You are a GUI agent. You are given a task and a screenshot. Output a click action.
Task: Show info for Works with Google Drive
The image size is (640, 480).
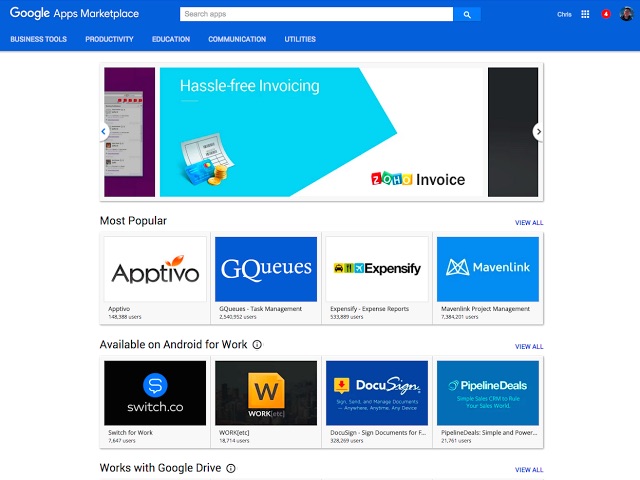pyautogui.click(x=231, y=468)
